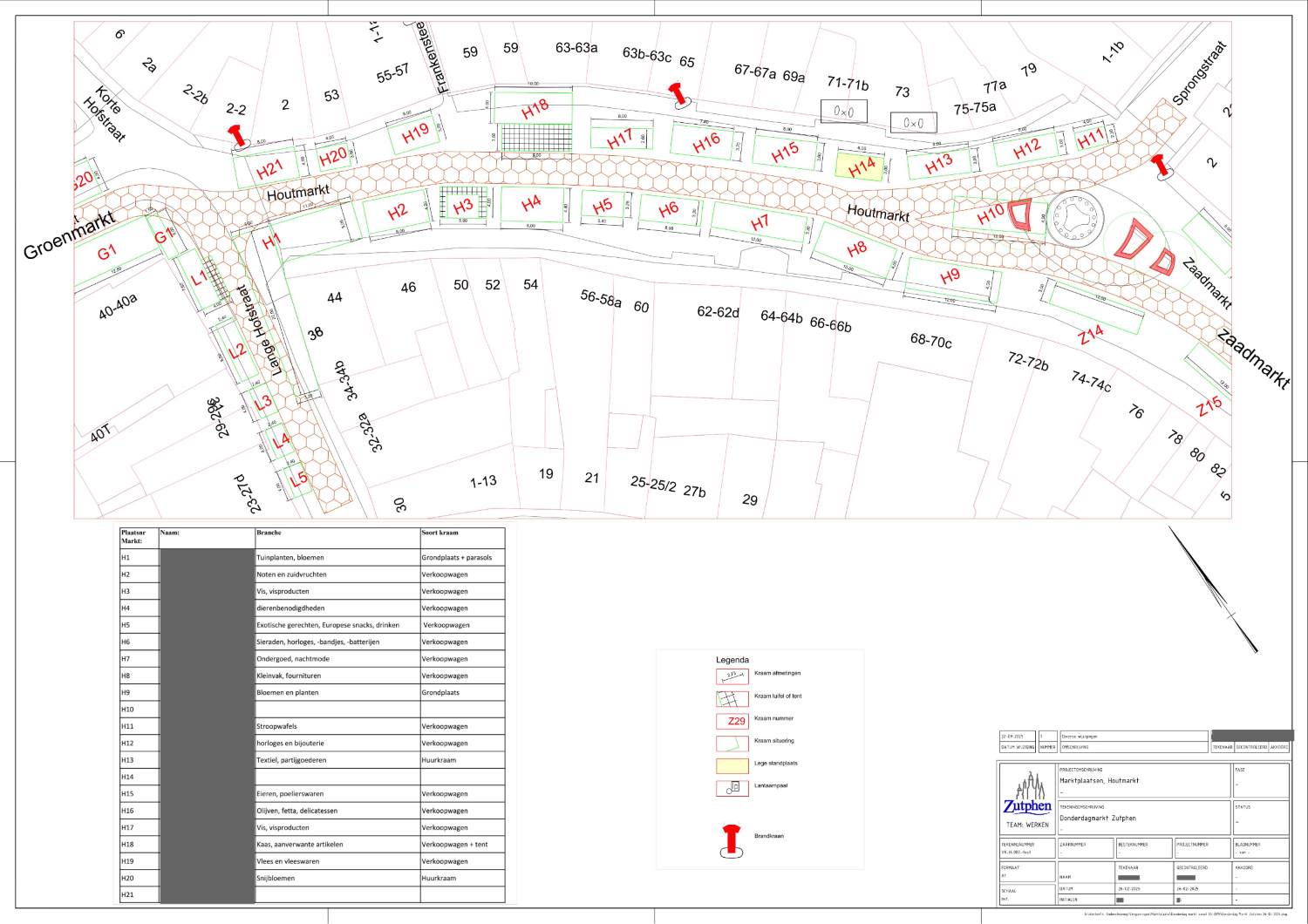Click stall H18 on the market map

coord(534,109)
